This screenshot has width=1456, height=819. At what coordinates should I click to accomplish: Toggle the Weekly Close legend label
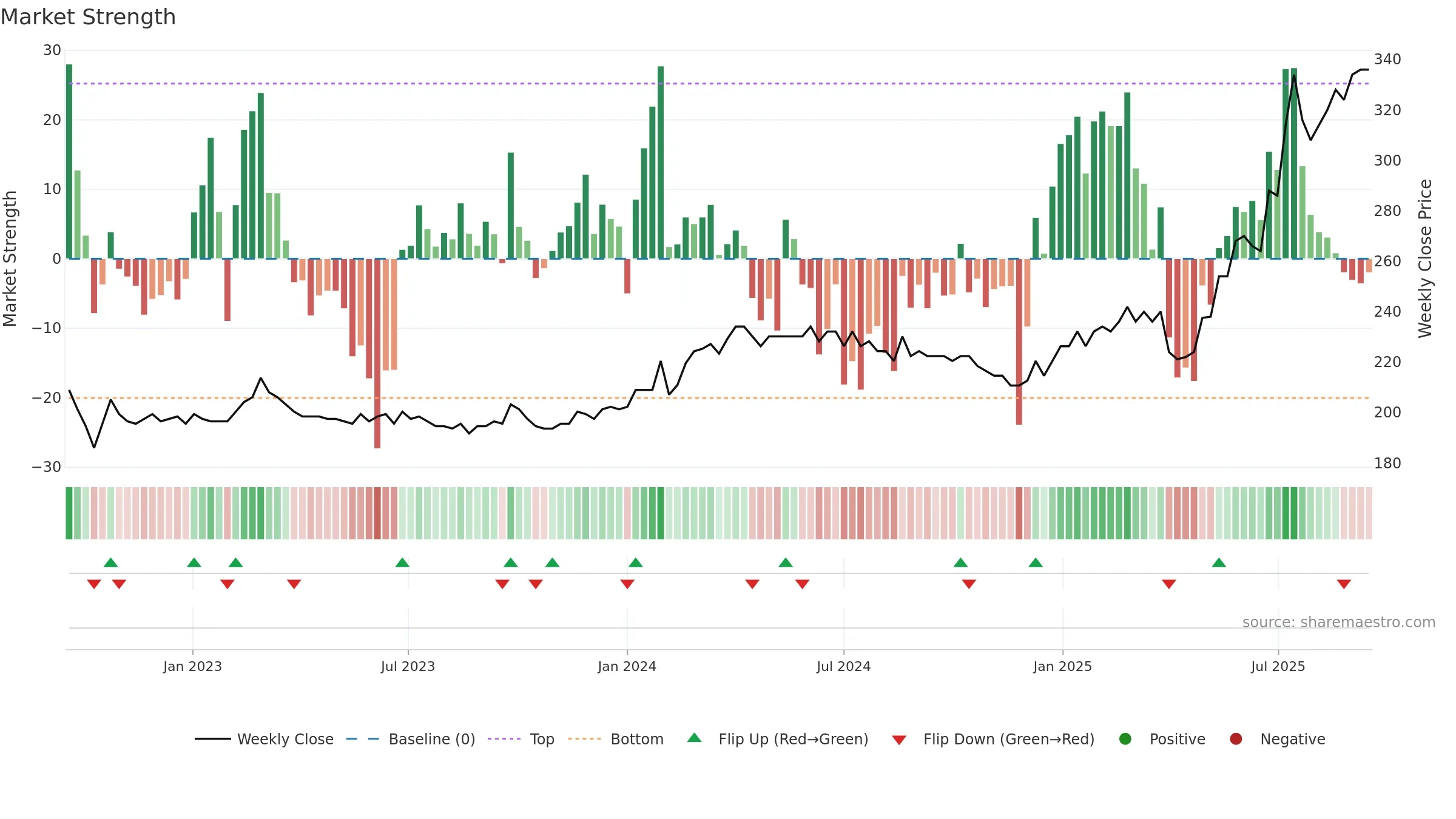pyautogui.click(x=285, y=739)
